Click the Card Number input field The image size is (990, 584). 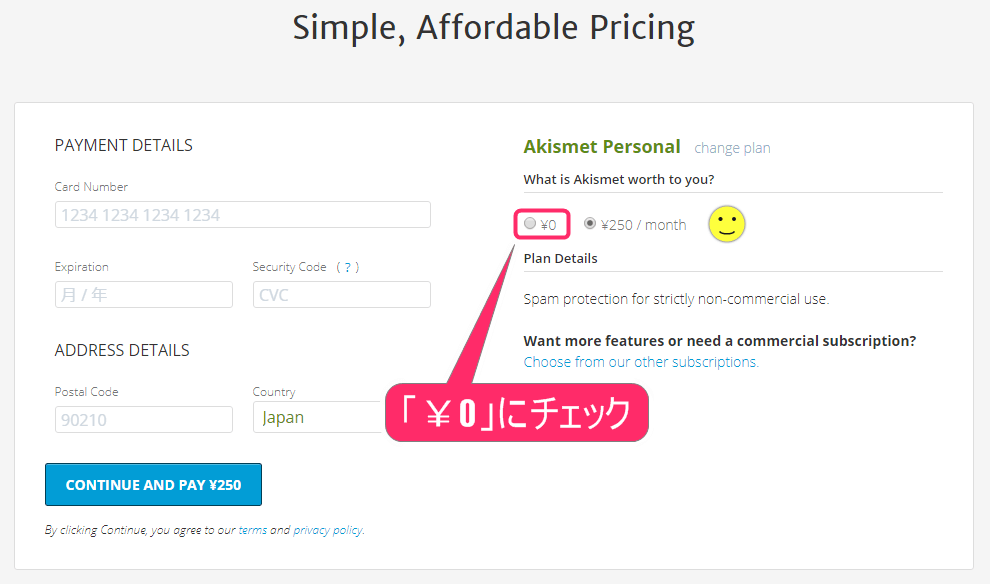coord(242,214)
